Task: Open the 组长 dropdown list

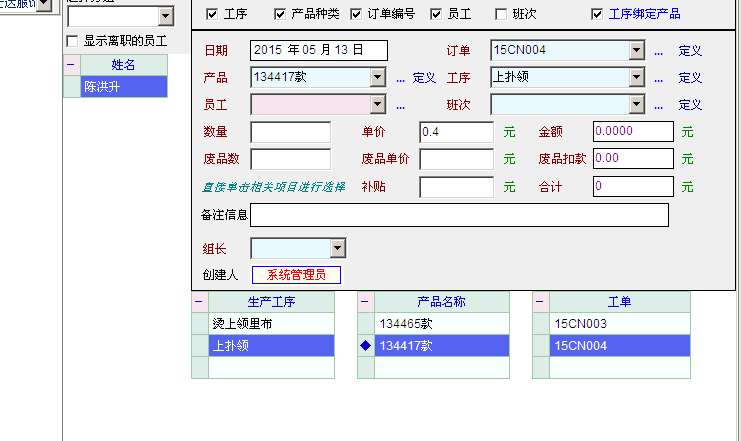Action: click(337, 248)
